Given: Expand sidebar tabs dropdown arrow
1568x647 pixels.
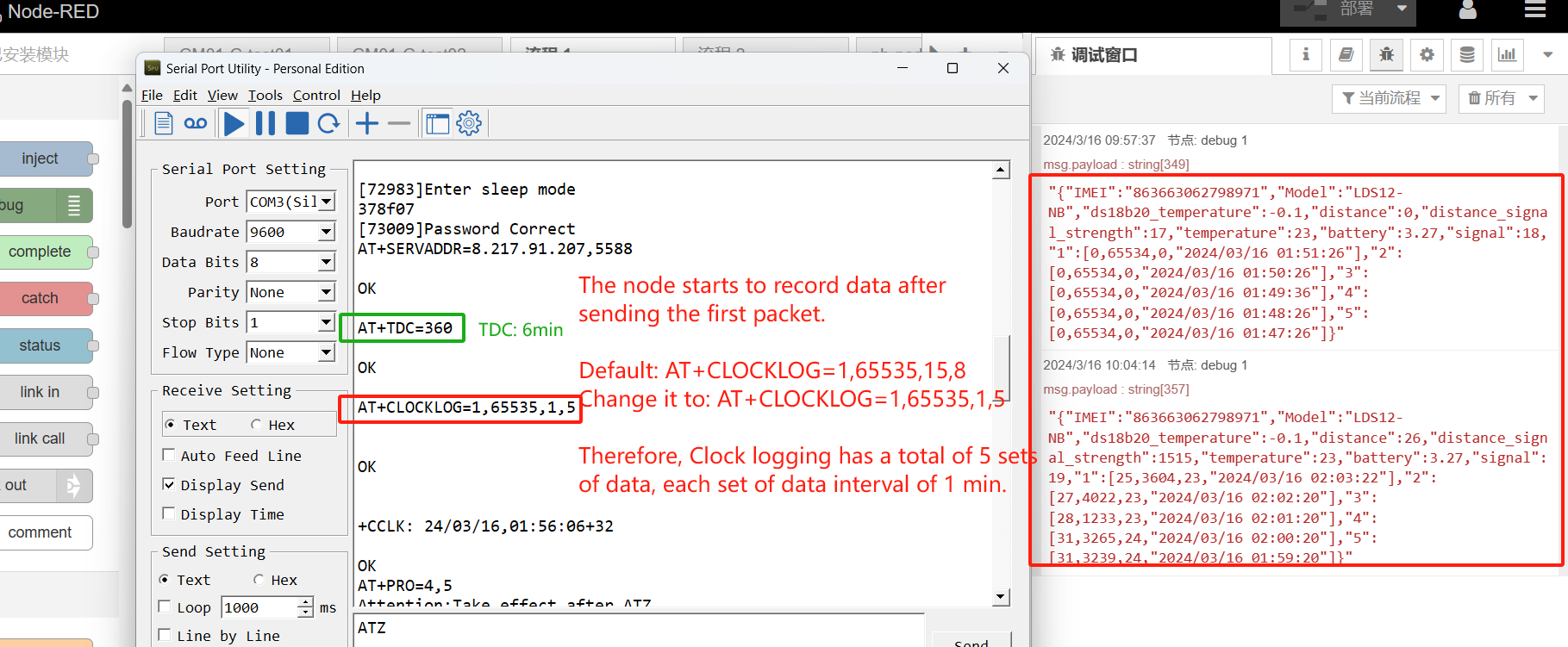Looking at the screenshot, I should tap(1548, 54).
